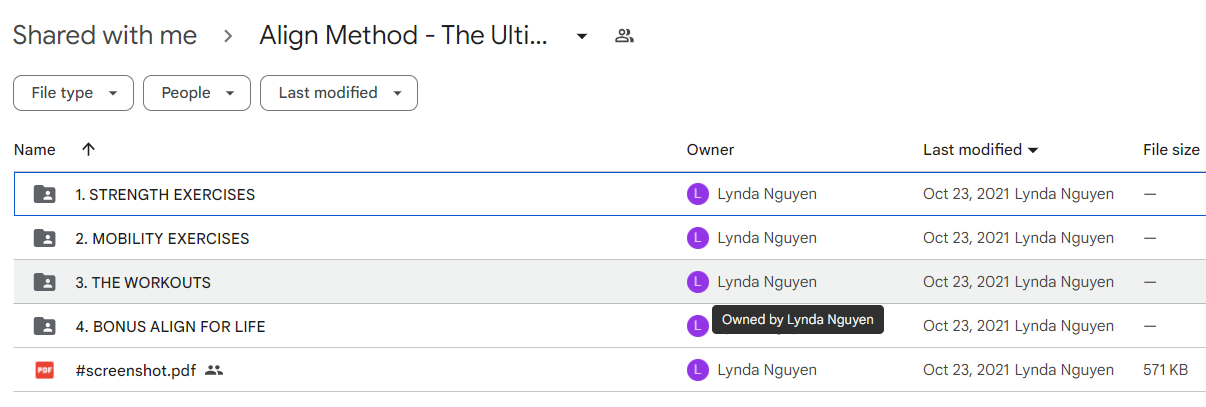This screenshot has height=407, width=1206.
Task: Select the #screenshot.pdf file name
Action: pos(135,371)
